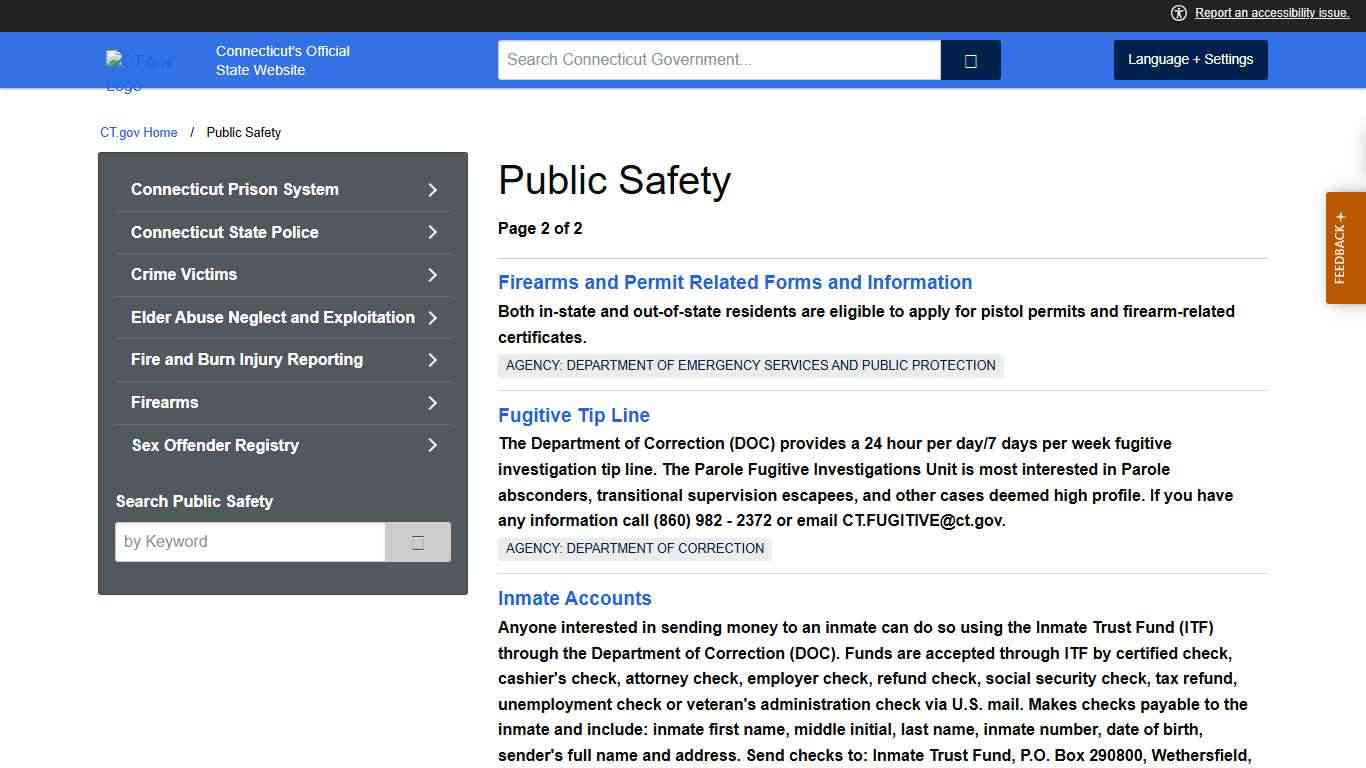
Task: Open the Inmate Accounts article
Action: click(574, 598)
